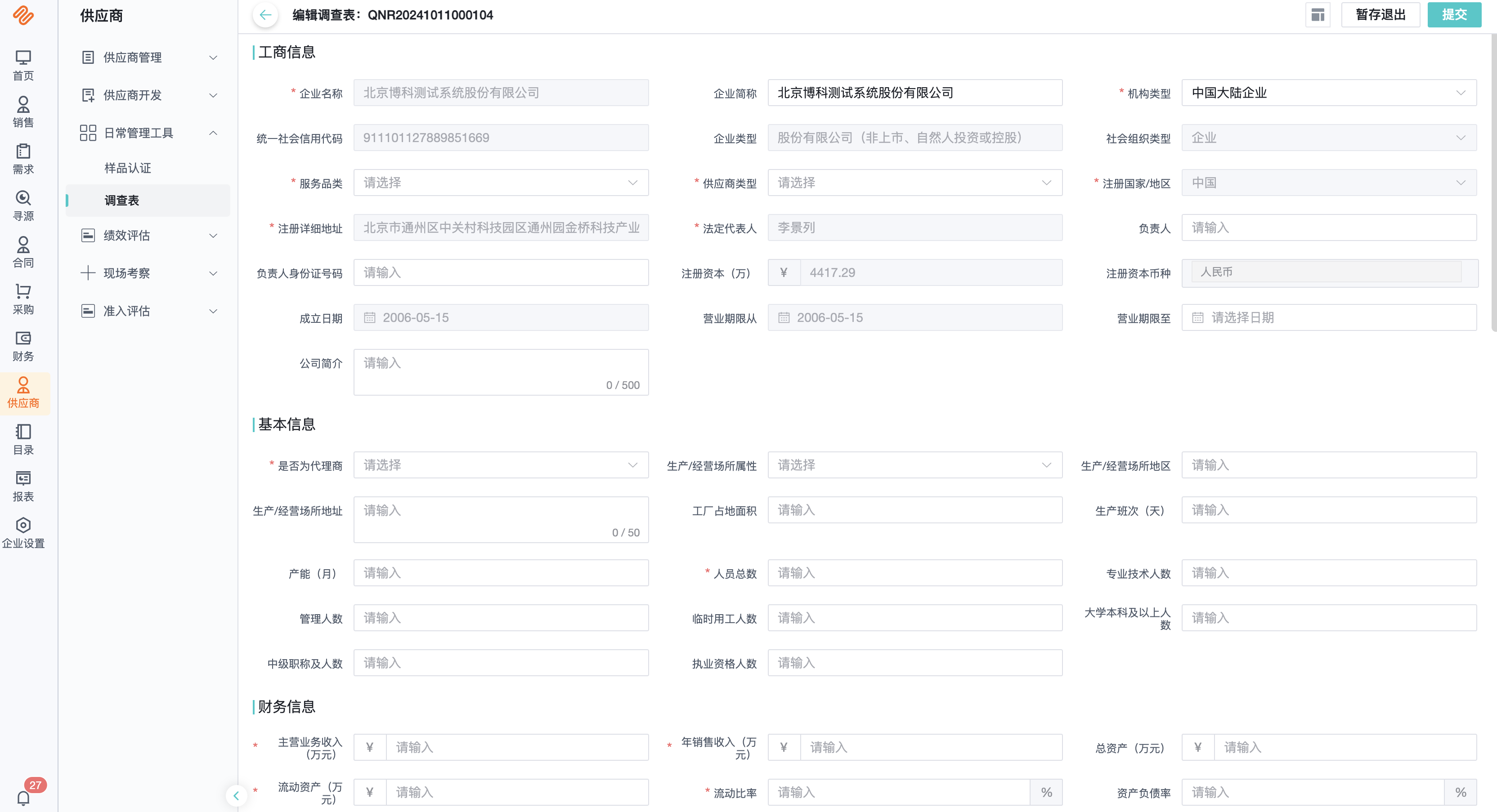Image resolution: width=1497 pixels, height=812 pixels.
Task: Open the notification bell with 27 badge
Action: point(23,798)
